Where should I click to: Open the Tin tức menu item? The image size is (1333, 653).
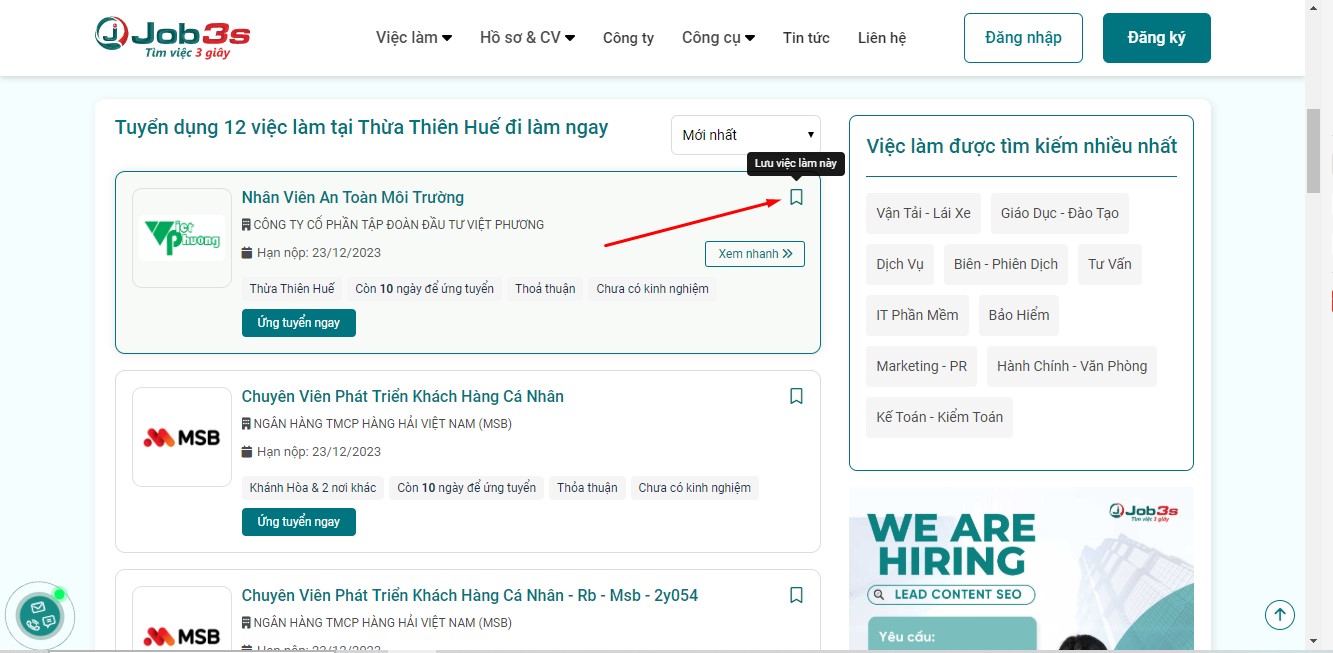tap(806, 37)
